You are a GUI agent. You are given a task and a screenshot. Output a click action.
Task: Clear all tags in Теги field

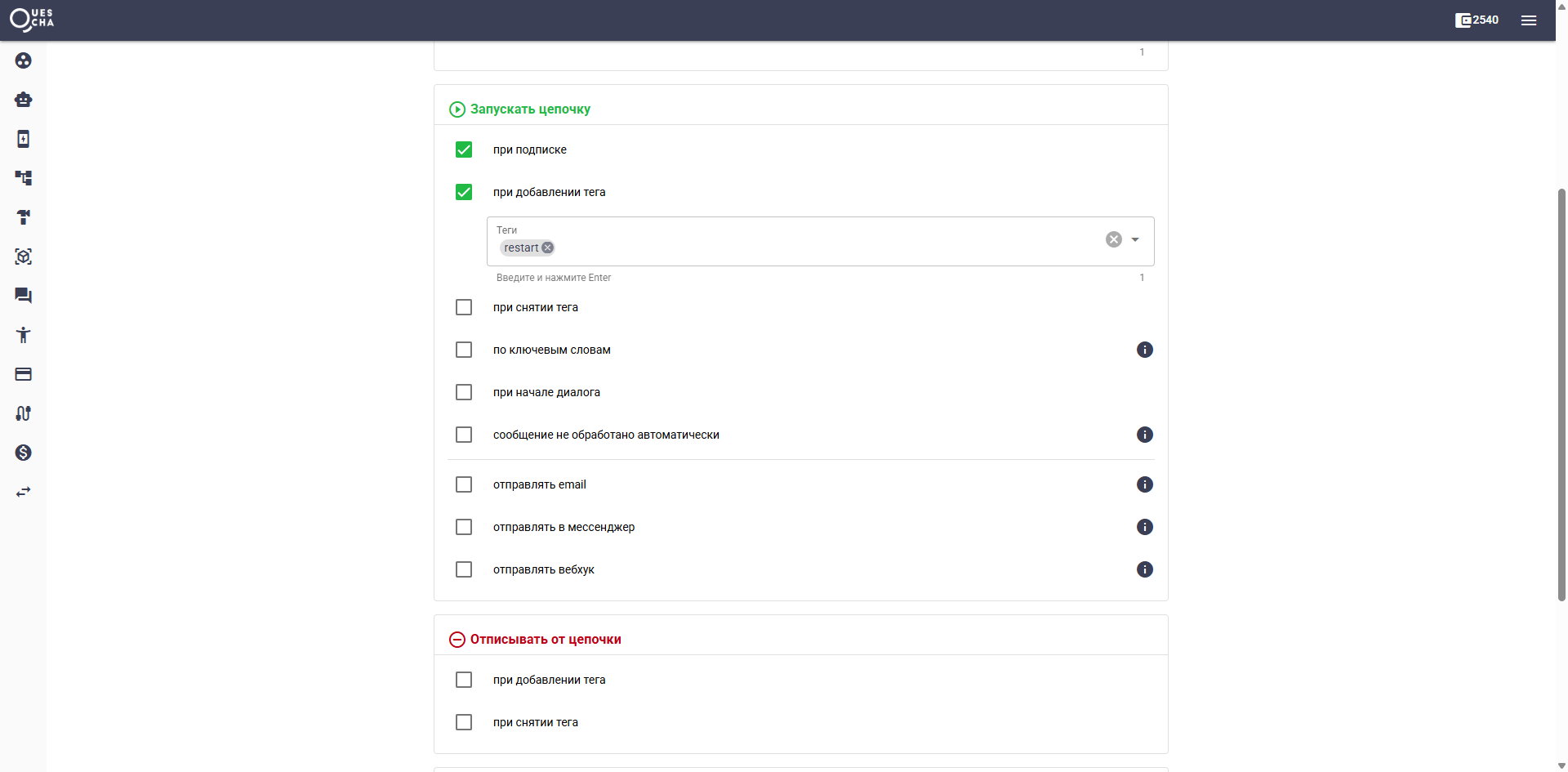pos(1114,239)
